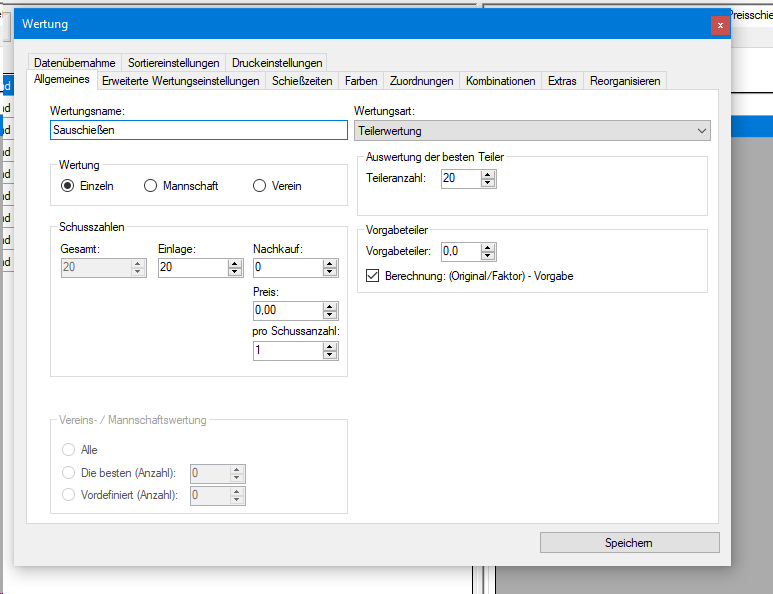Viewport: 773px width, 594px height.
Task: Open the Wertungsart dropdown
Action: [x=532, y=131]
